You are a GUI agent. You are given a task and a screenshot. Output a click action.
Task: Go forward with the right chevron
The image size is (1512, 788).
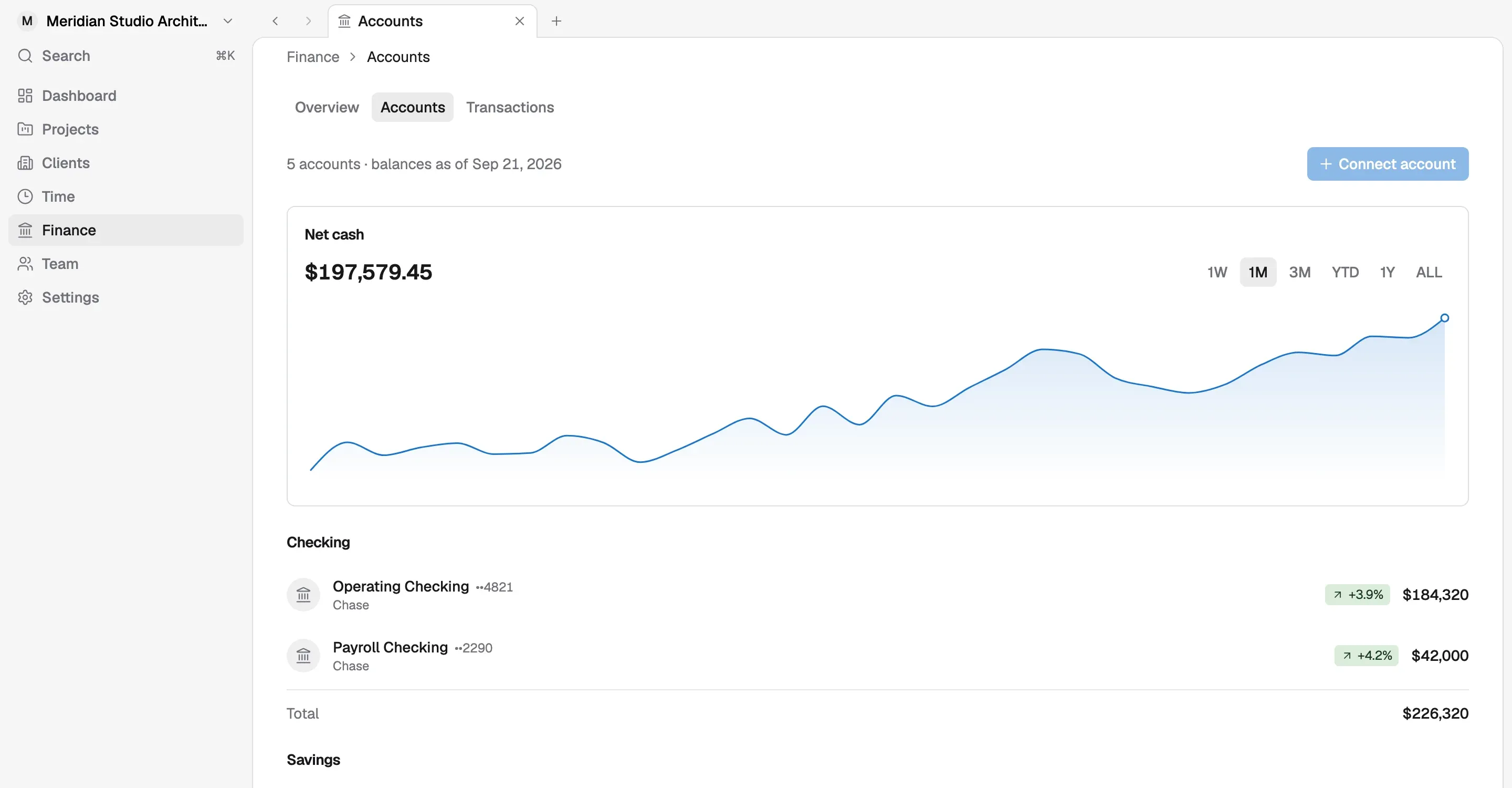point(308,21)
